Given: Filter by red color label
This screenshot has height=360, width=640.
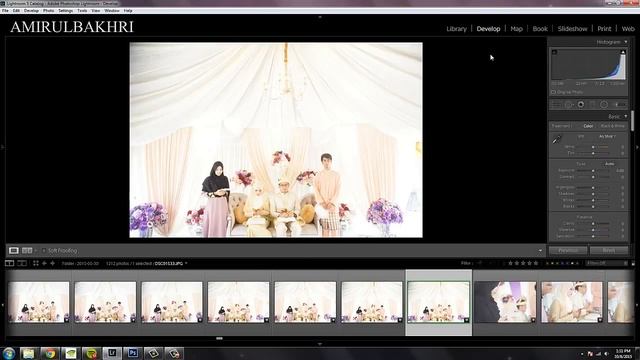Looking at the screenshot, I should coord(547,264).
